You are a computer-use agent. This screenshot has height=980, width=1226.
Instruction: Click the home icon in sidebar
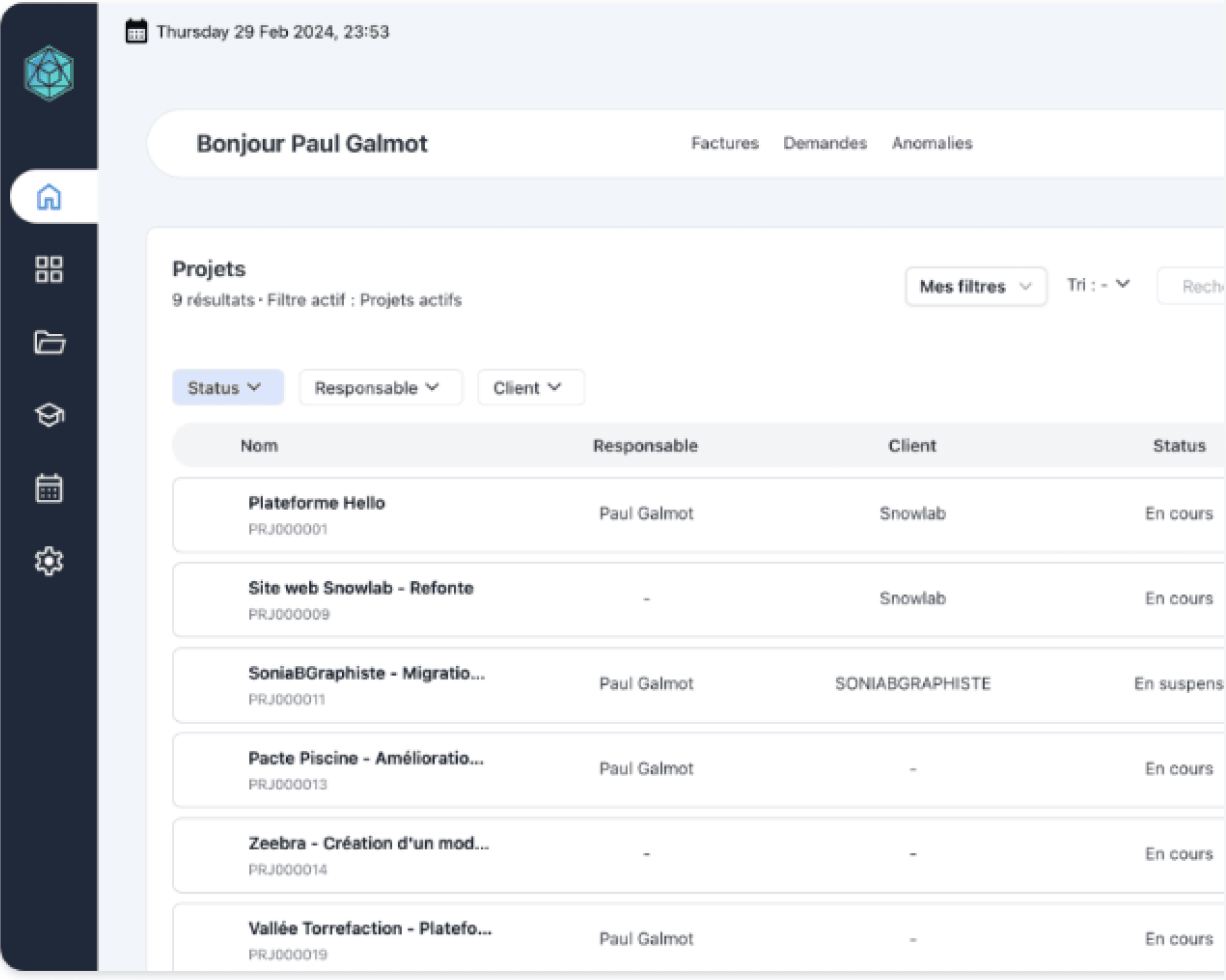point(49,197)
